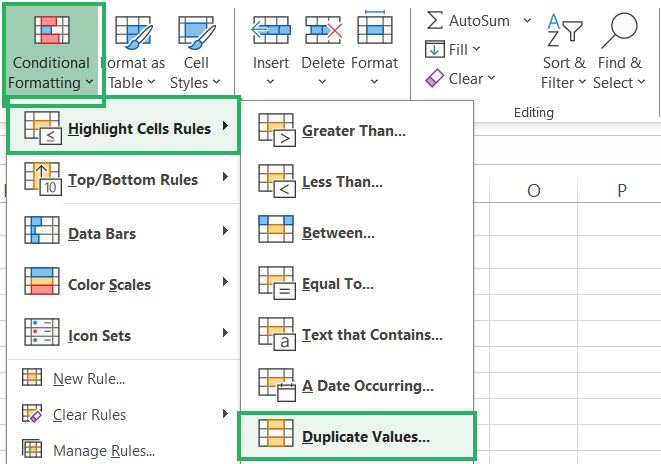This screenshot has width=661, height=464.
Task: Open the Conditional Formatting icon
Action: point(52,30)
